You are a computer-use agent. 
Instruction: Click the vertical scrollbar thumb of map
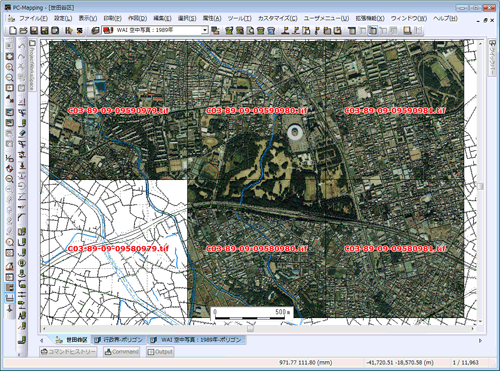coord(480,186)
